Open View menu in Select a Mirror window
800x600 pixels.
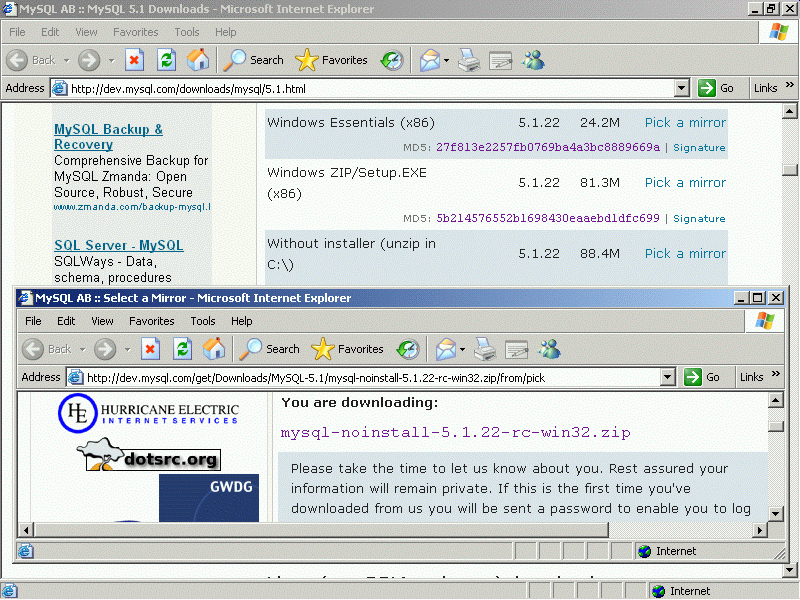pos(102,321)
